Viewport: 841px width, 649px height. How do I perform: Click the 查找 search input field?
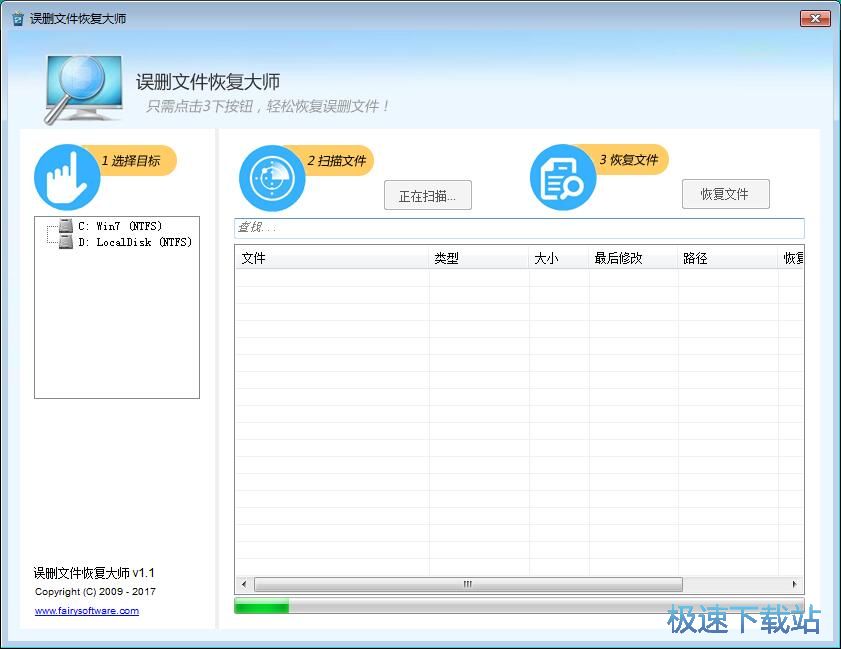pos(519,228)
